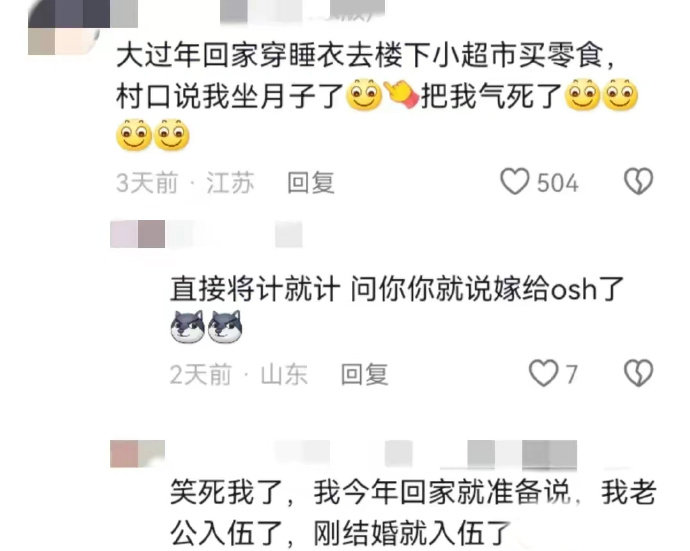690x551 pixels.
Task: Reply to the Shandong comment via 回复
Action: point(365,375)
